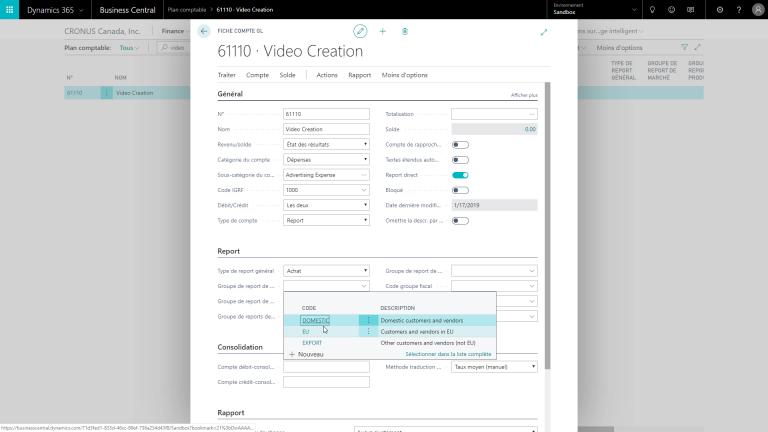768x432 pixels.
Task: Enable the Bloqué toggle
Action: (460, 190)
